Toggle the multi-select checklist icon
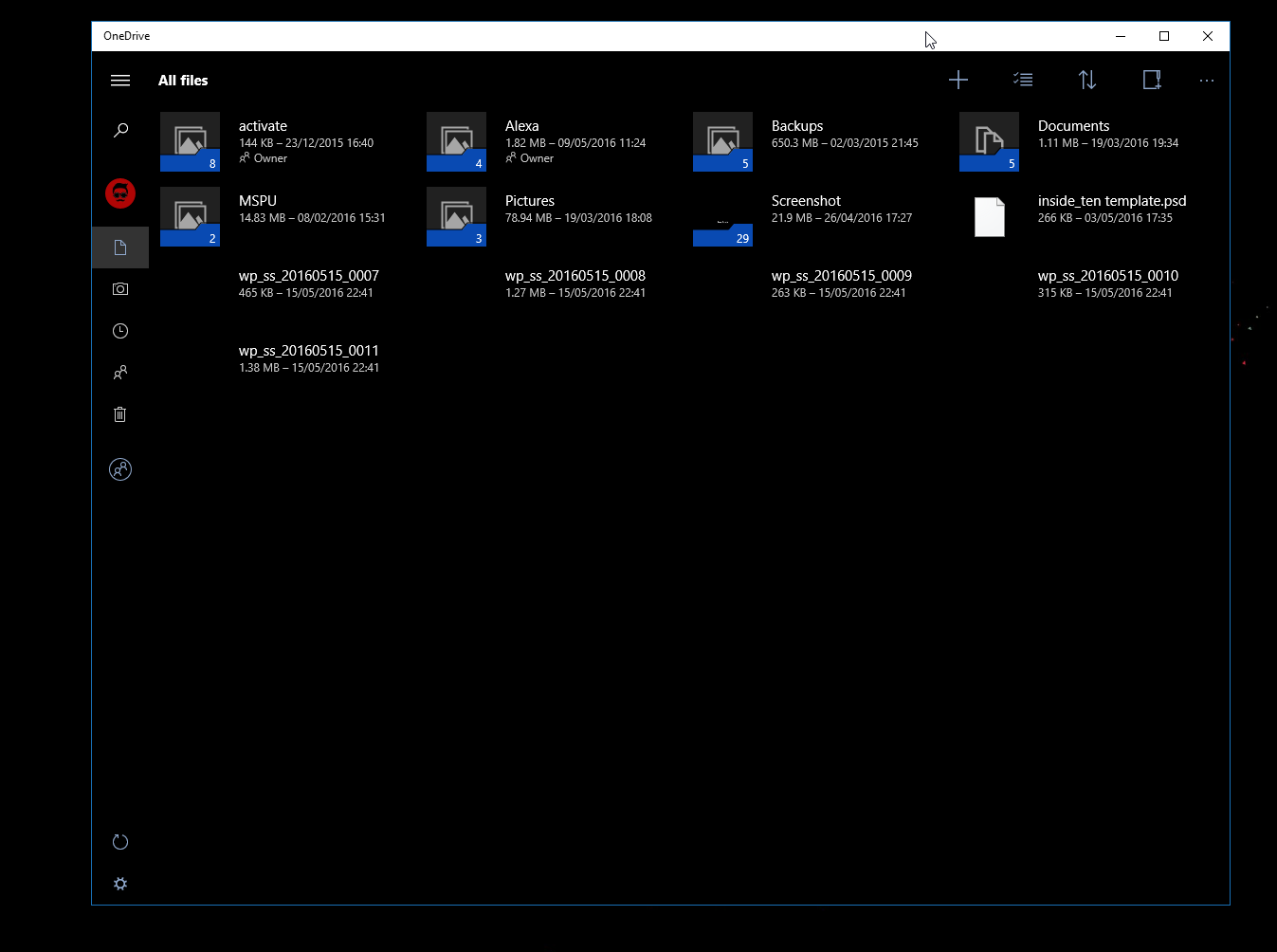1277x952 pixels. (x=1023, y=80)
